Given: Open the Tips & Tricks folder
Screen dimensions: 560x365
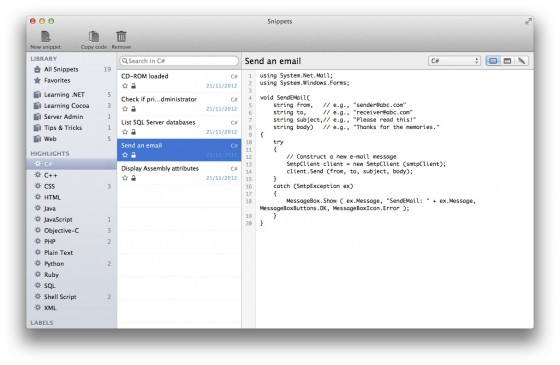Looking at the screenshot, I should point(72,128).
